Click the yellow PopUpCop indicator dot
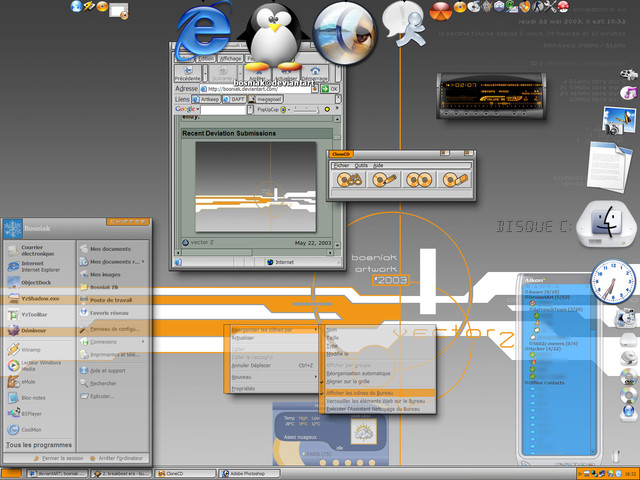This screenshot has height=480, width=640. (x=327, y=109)
